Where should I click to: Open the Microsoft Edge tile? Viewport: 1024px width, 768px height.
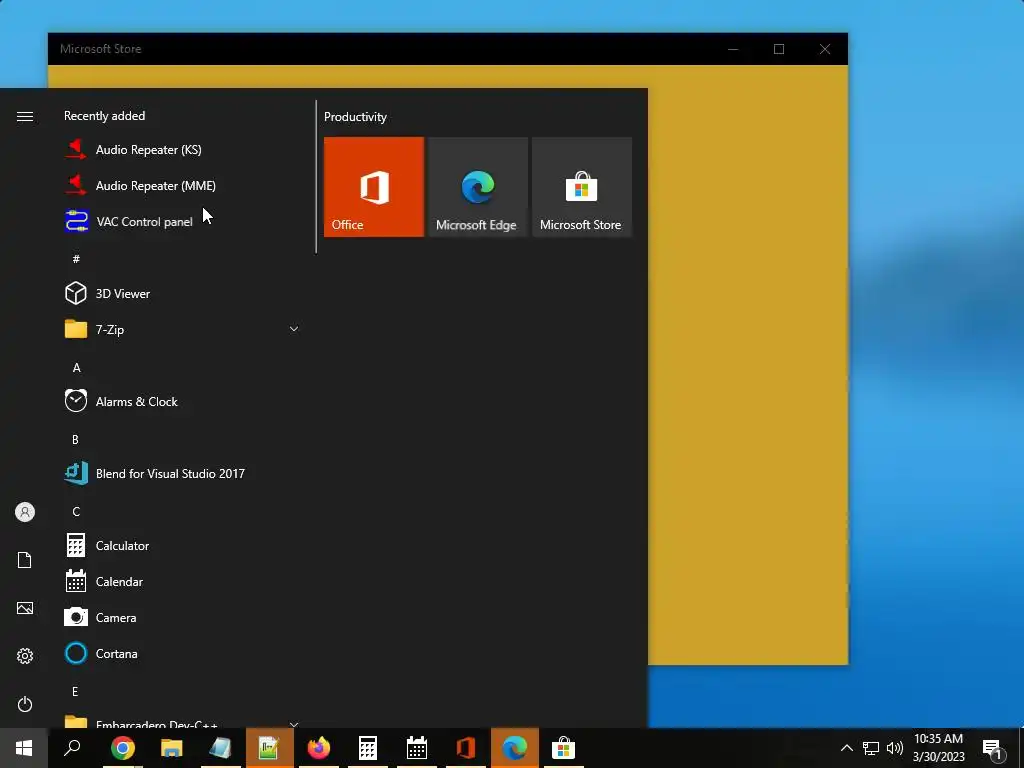477,187
